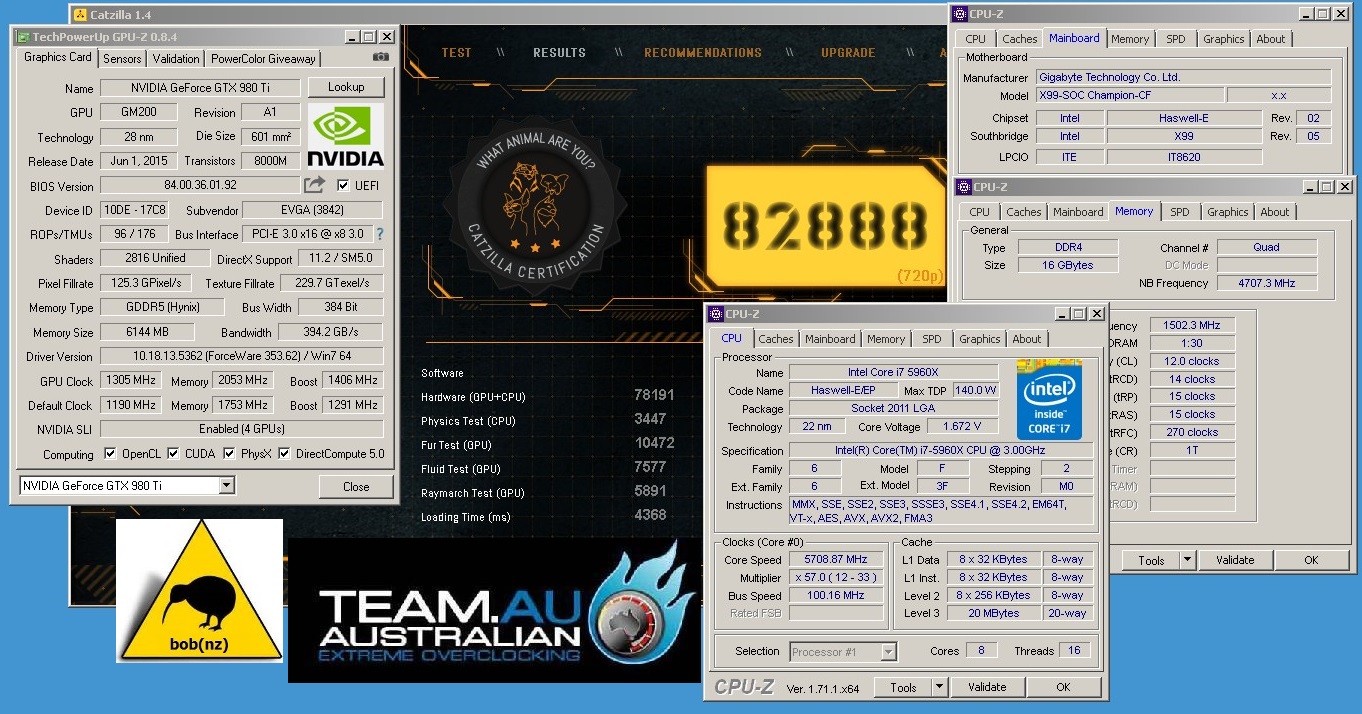Click the Mainboard Model X99-SOC Champion field
Image resolution: width=1362 pixels, height=714 pixels.
1129,96
